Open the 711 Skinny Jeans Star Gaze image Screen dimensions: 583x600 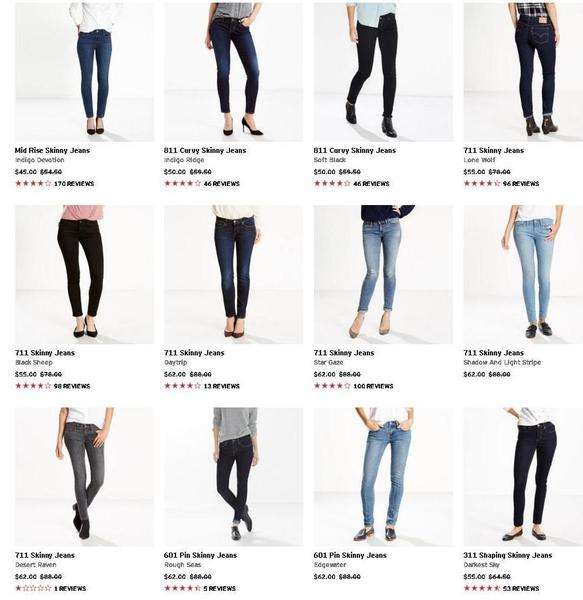click(x=383, y=274)
